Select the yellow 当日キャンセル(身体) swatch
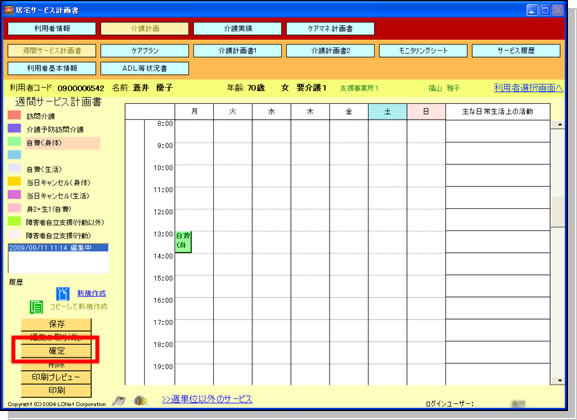Viewport: 577px width, 420px height. [14, 181]
